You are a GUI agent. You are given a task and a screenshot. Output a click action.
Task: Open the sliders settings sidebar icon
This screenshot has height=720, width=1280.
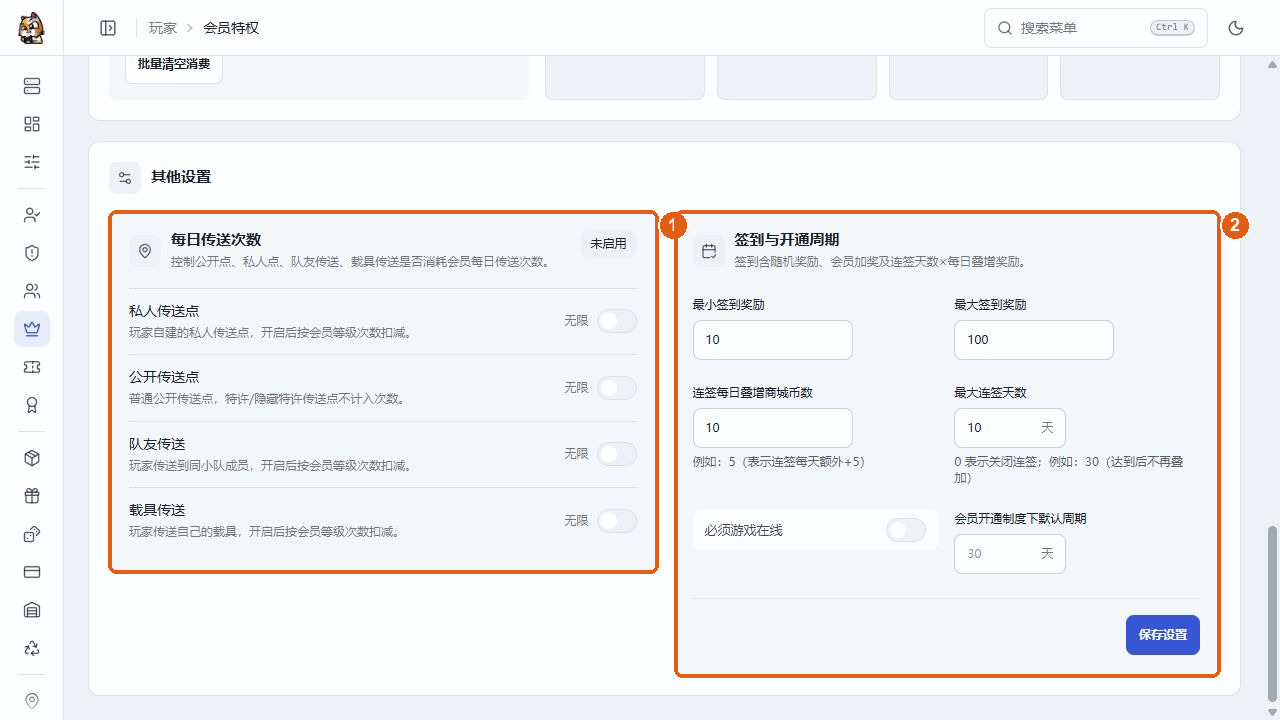[x=32, y=162]
